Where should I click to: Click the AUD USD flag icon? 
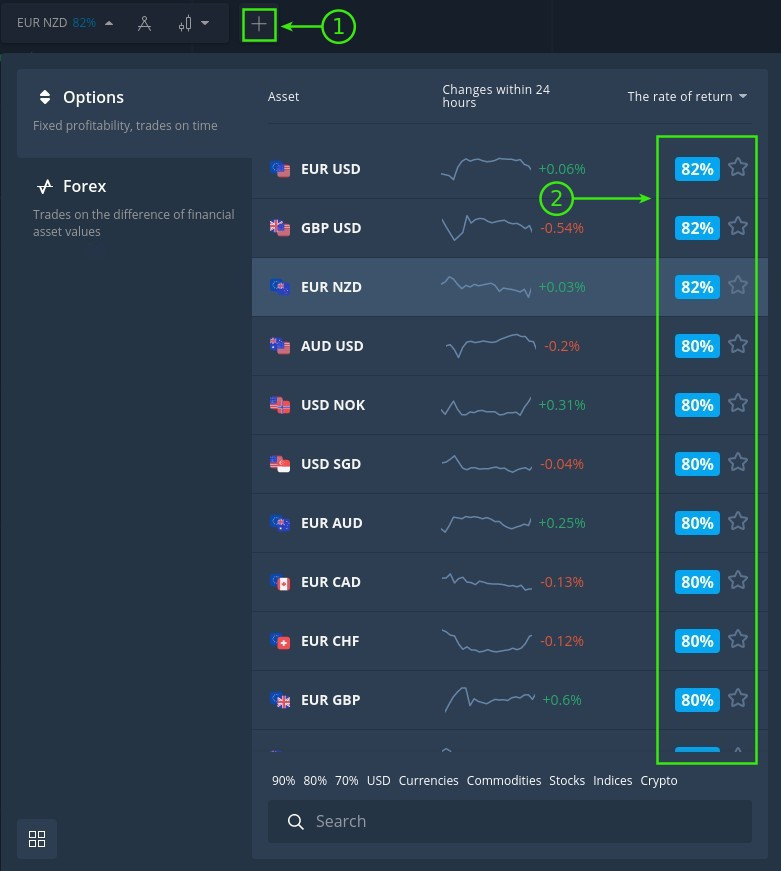(280, 346)
